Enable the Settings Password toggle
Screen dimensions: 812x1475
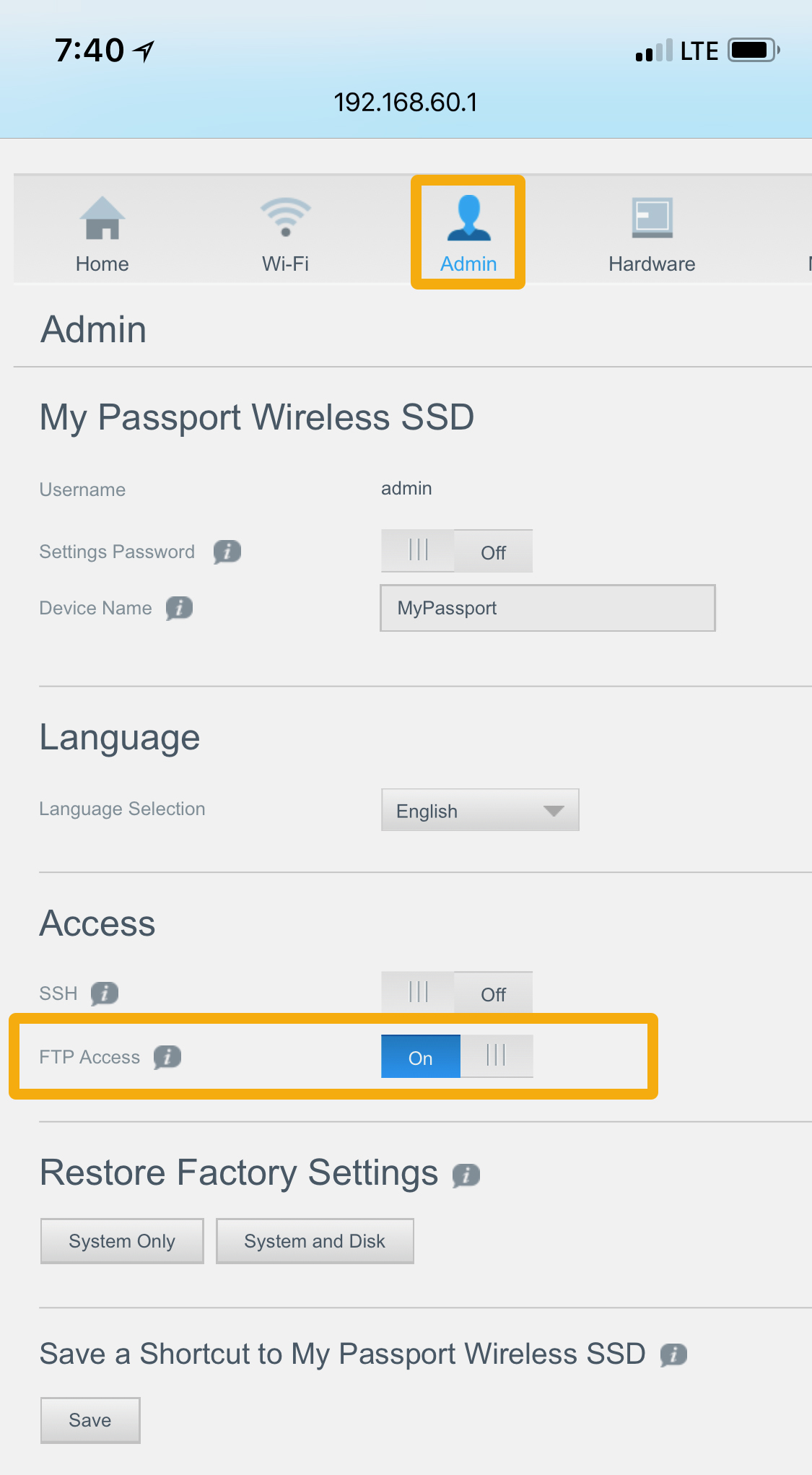[x=456, y=552]
